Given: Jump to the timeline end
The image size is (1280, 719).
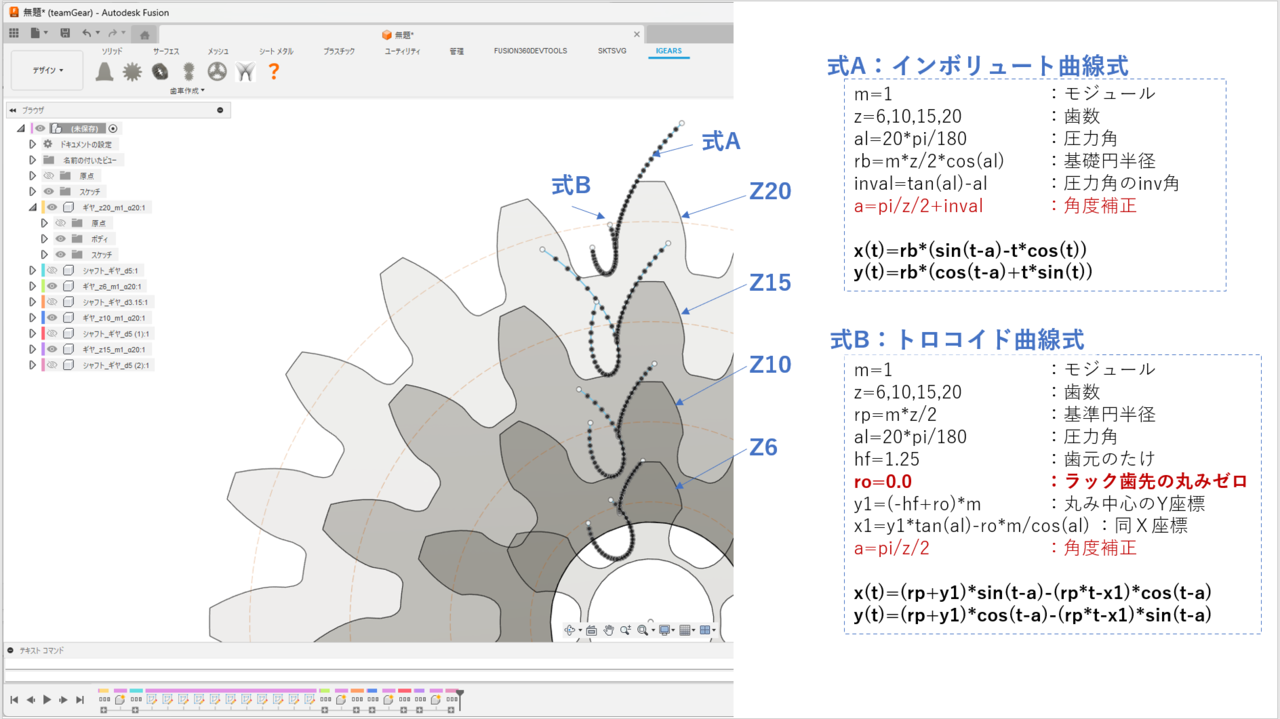Looking at the screenshot, I should [80, 700].
